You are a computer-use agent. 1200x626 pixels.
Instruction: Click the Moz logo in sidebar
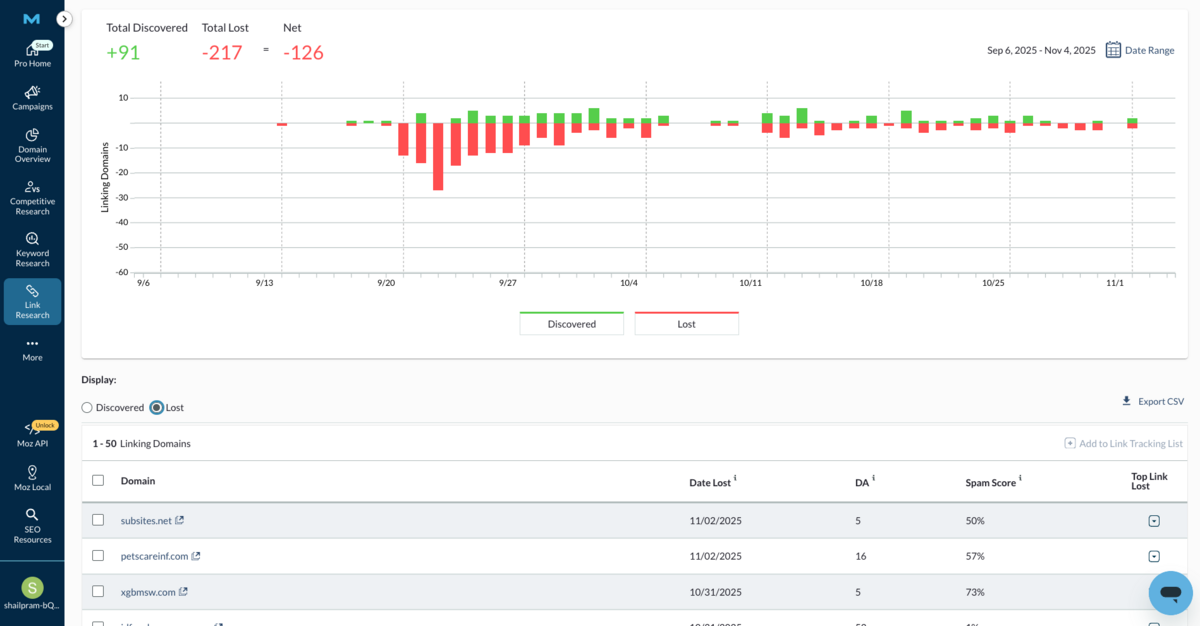(32, 19)
